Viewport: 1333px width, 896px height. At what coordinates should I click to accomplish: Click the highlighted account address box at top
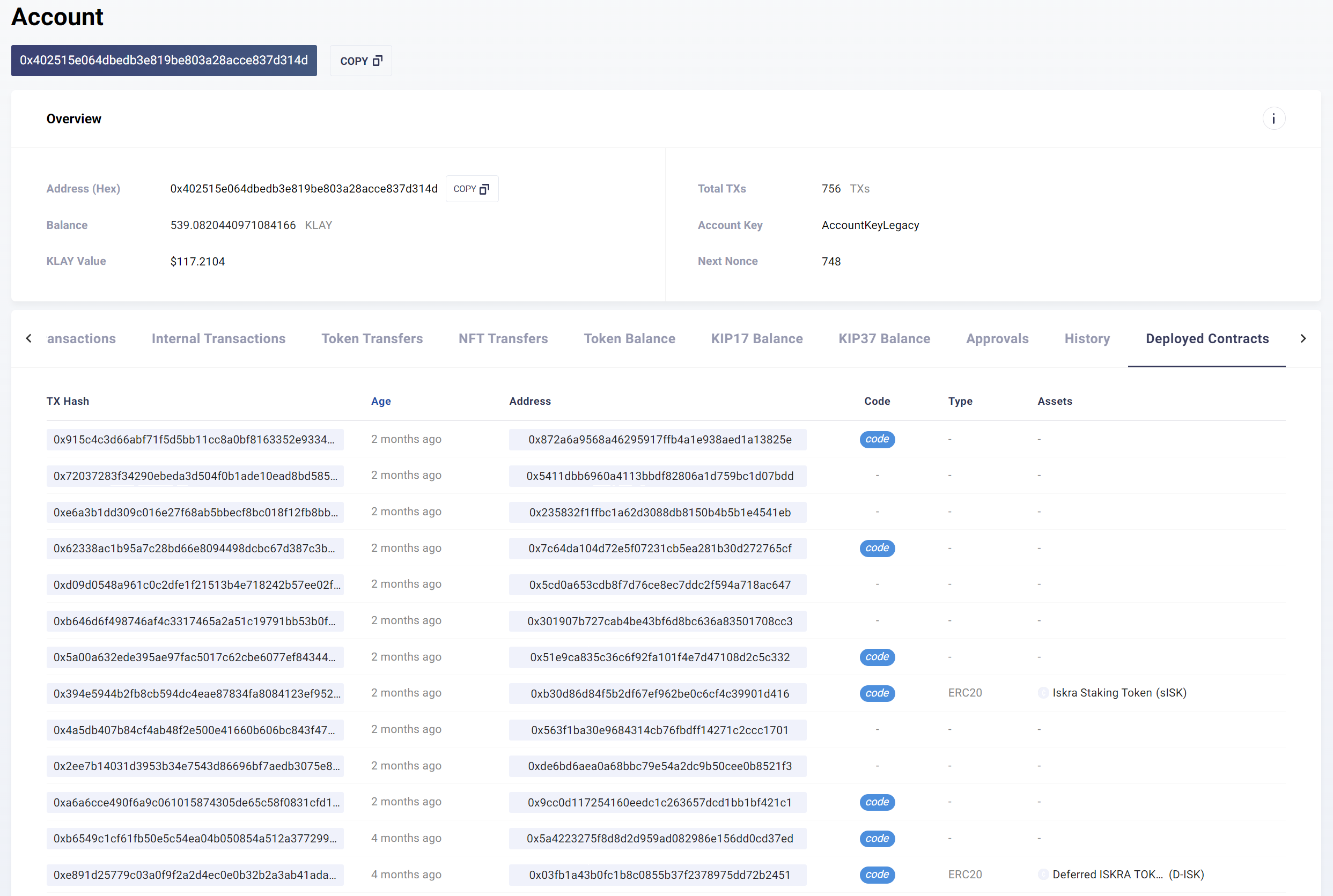164,61
